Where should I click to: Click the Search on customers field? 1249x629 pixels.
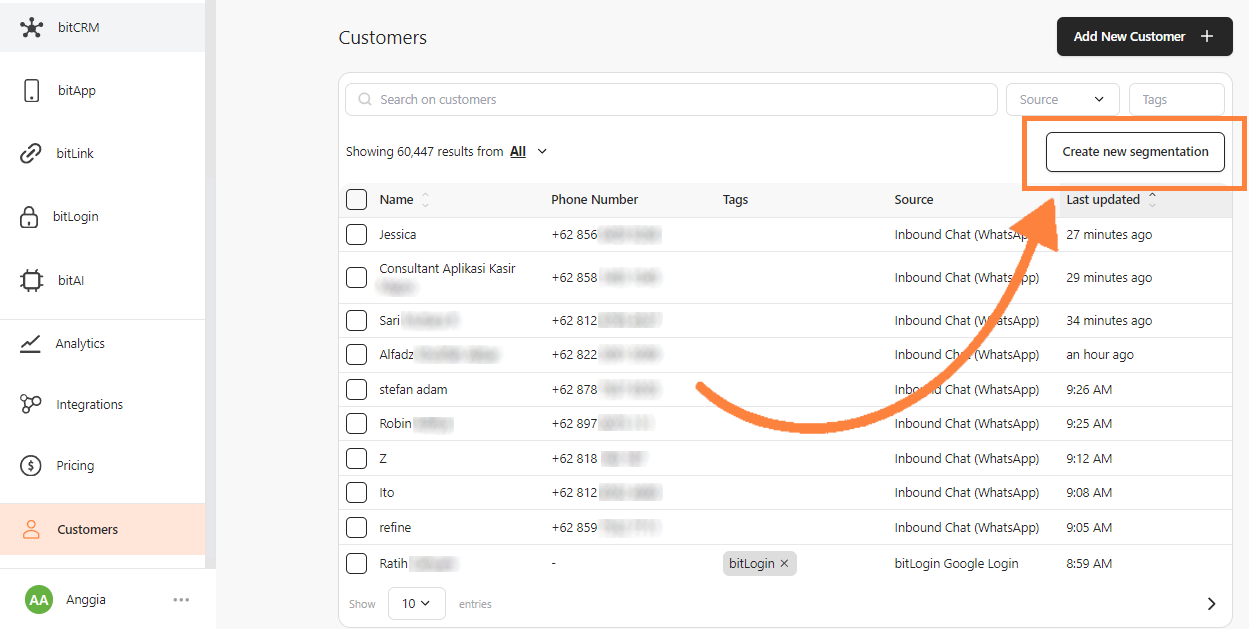coord(671,99)
